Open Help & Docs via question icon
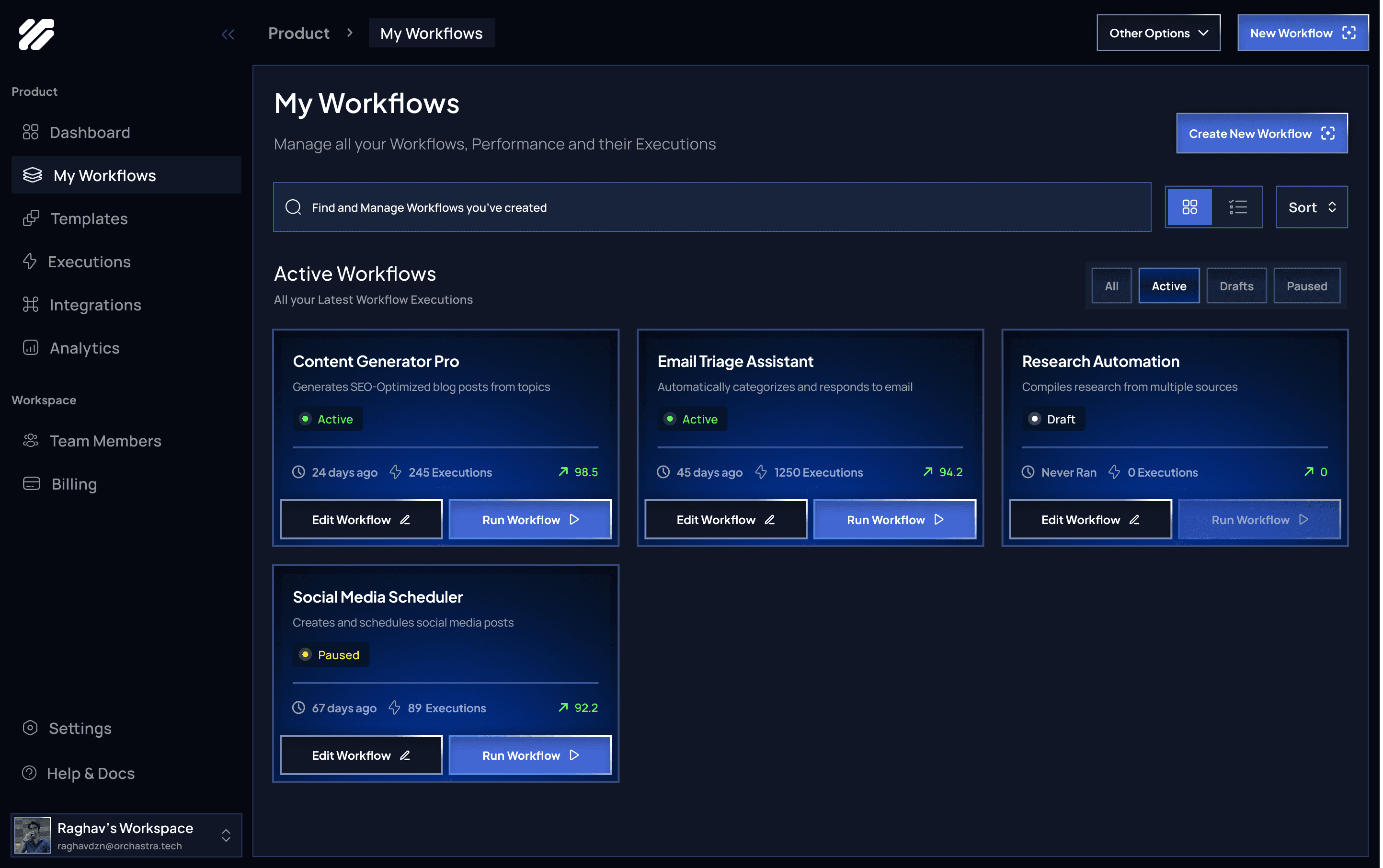Screen dimensions: 1383x868 click(x=29, y=773)
